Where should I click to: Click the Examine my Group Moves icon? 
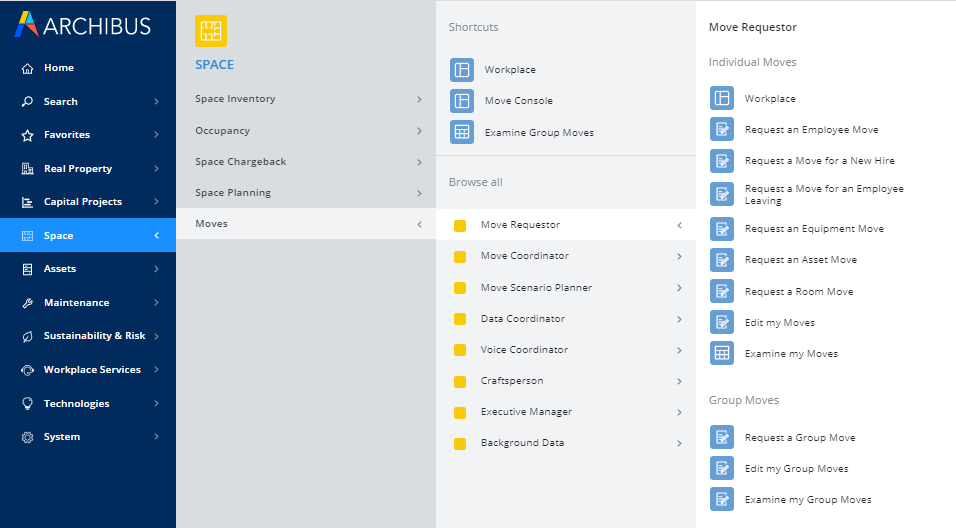point(722,499)
